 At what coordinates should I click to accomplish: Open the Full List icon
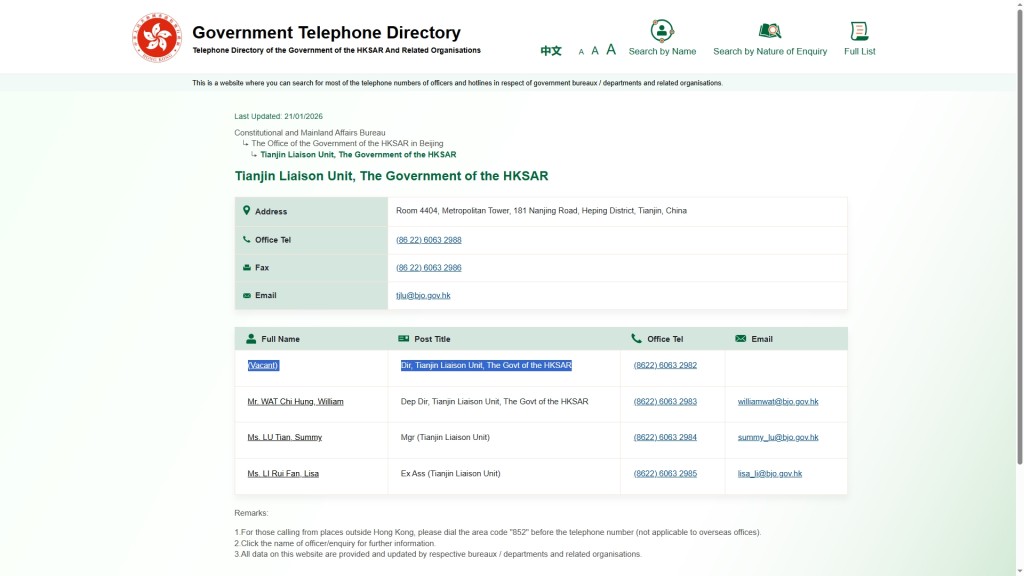click(x=859, y=31)
